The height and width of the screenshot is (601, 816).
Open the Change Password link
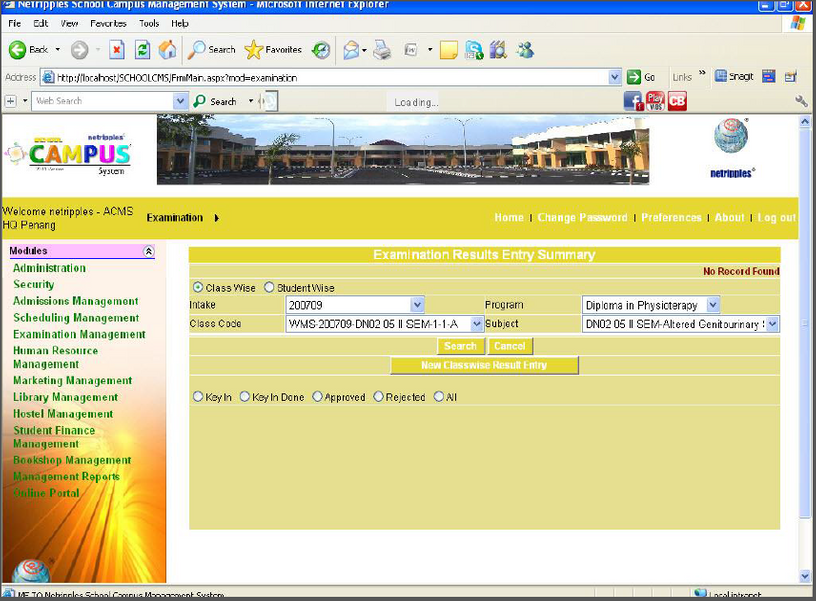[582, 218]
